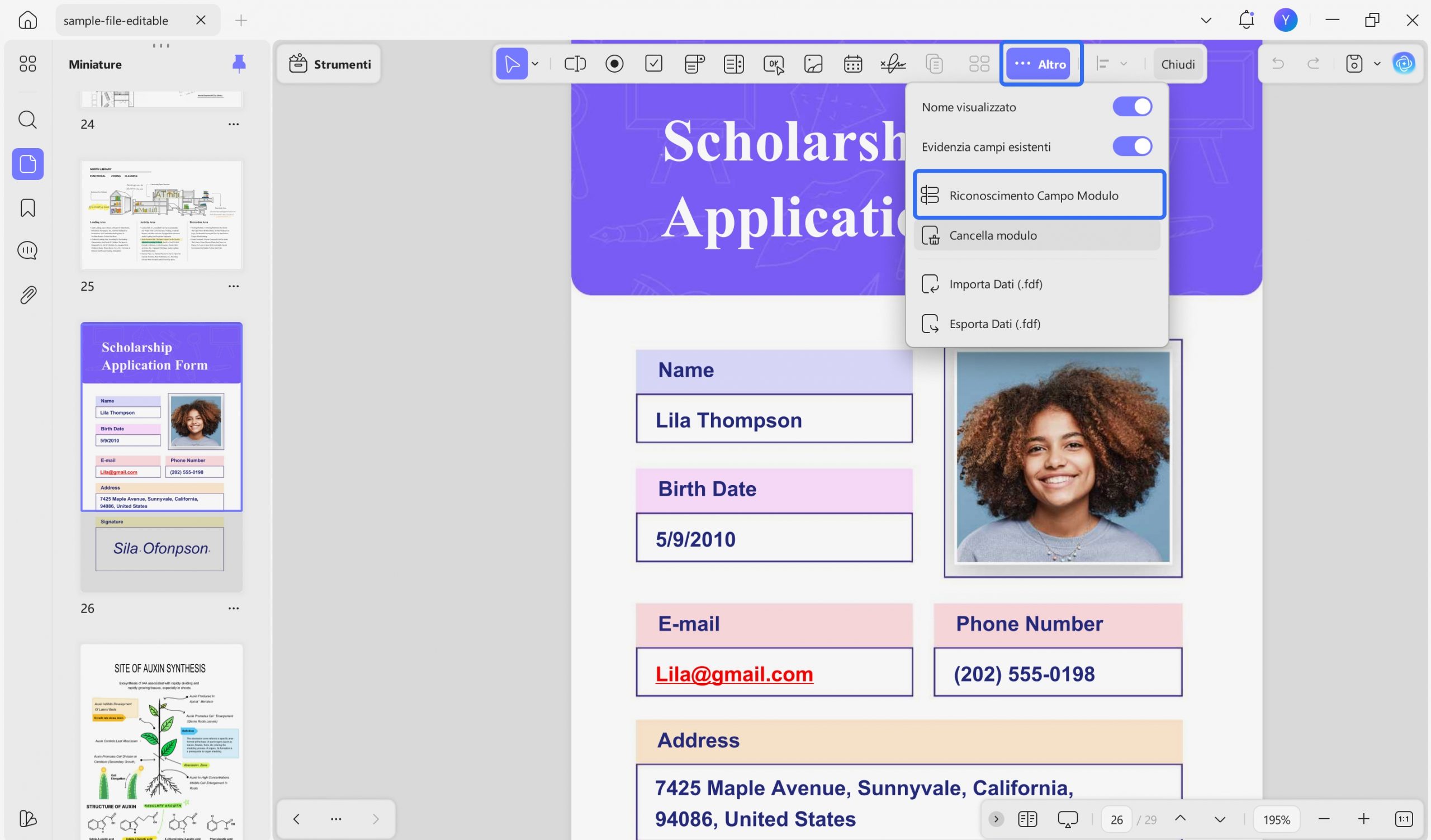Add an OK push button field
Image resolution: width=1431 pixels, height=840 pixels.
(x=774, y=64)
